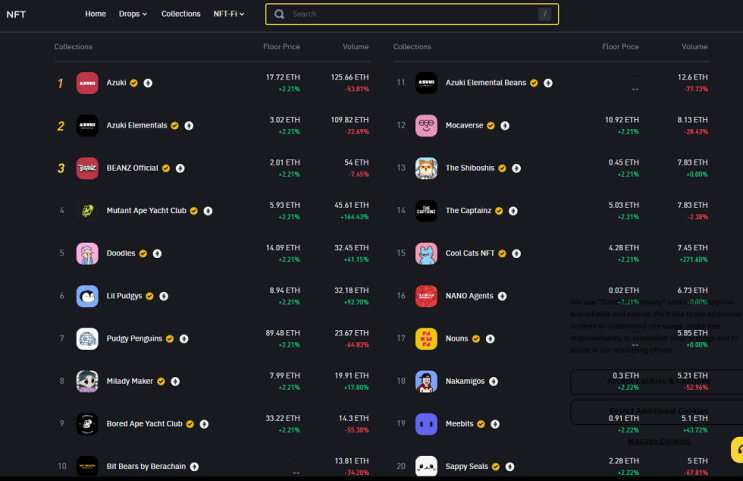Click the Ethereum icon beside Bit Bears by Berachain
Screen dimensions: 743x481
pyautogui.click(x=194, y=467)
